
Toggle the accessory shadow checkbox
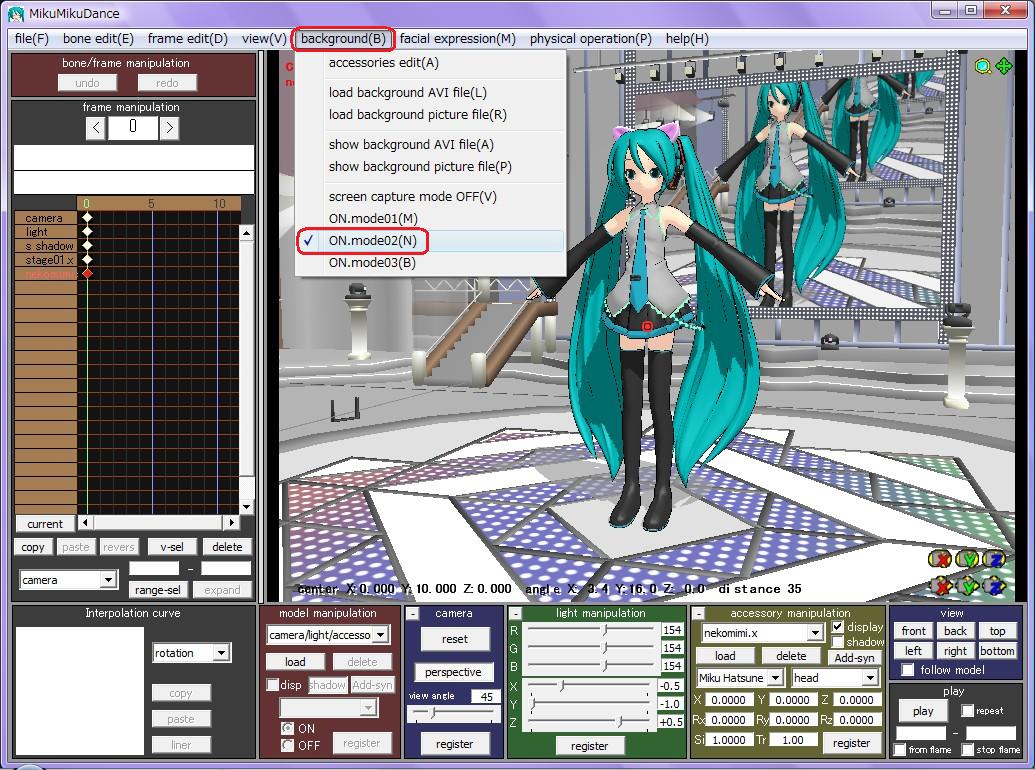point(838,642)
